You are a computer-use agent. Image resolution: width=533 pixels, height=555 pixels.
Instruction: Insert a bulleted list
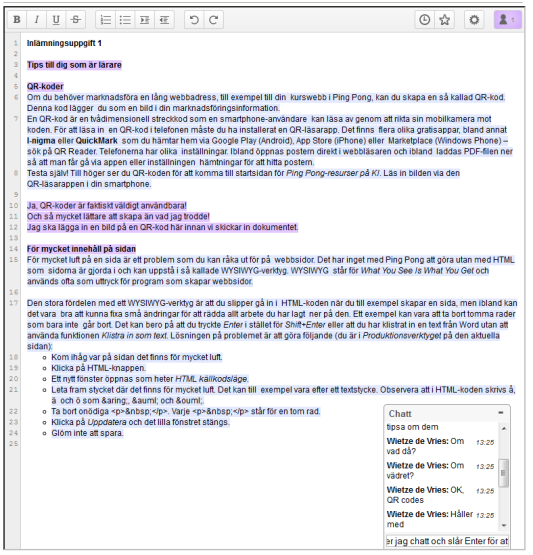(125, 19)
